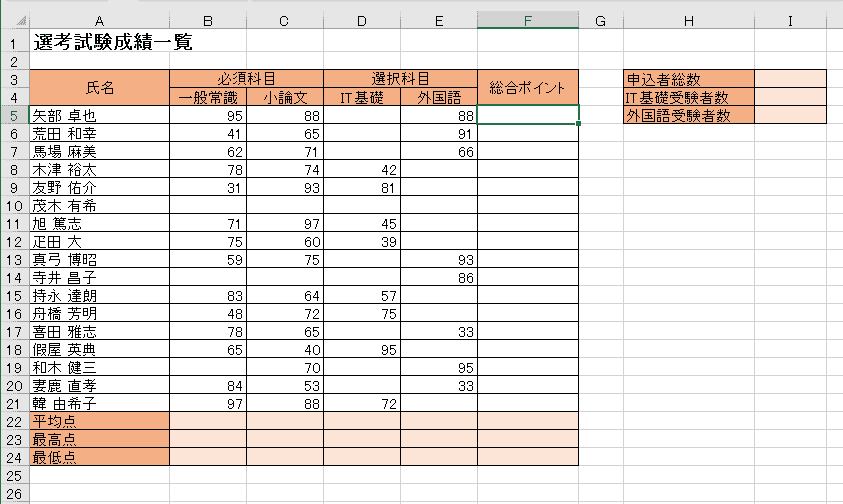Select column I header
The width and height of the screenshot is (843, 504).
(790, 21)
